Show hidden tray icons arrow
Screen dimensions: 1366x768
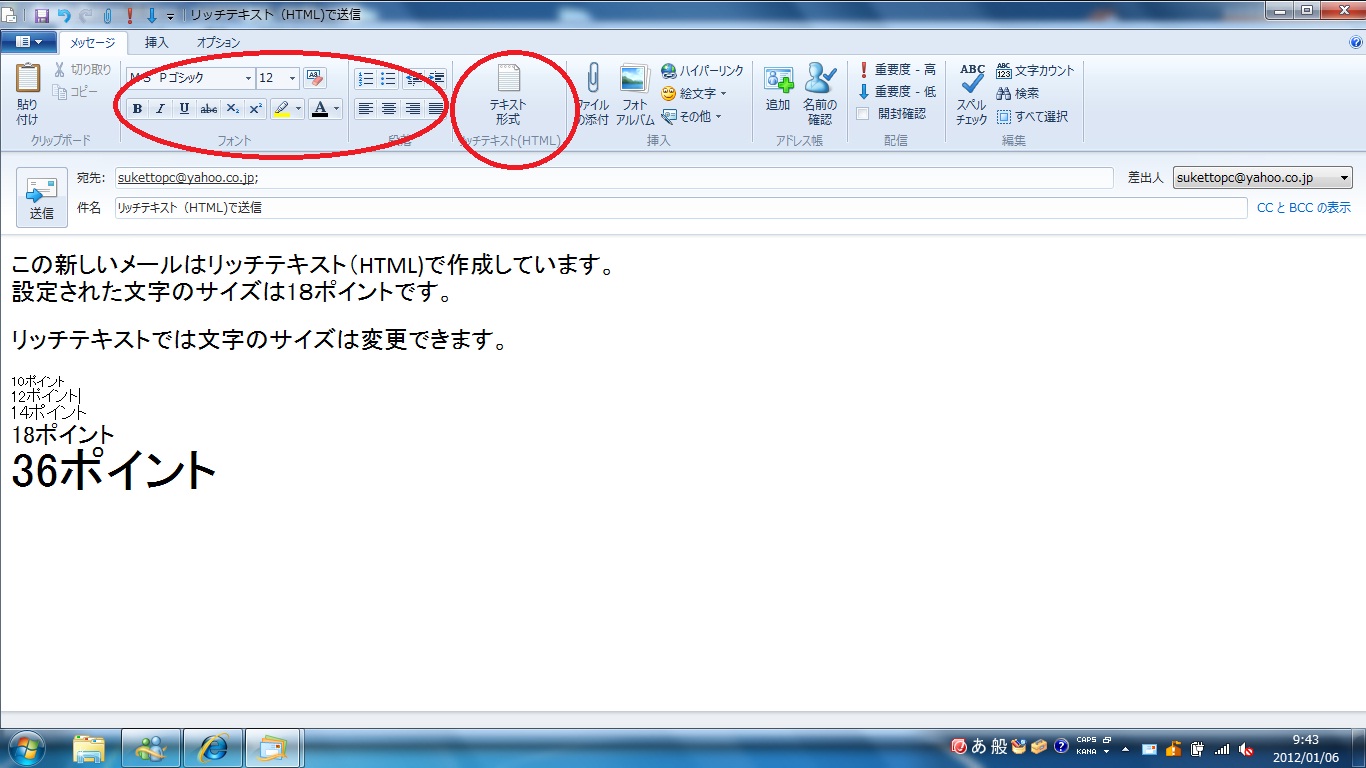(x=1125, y=749)
